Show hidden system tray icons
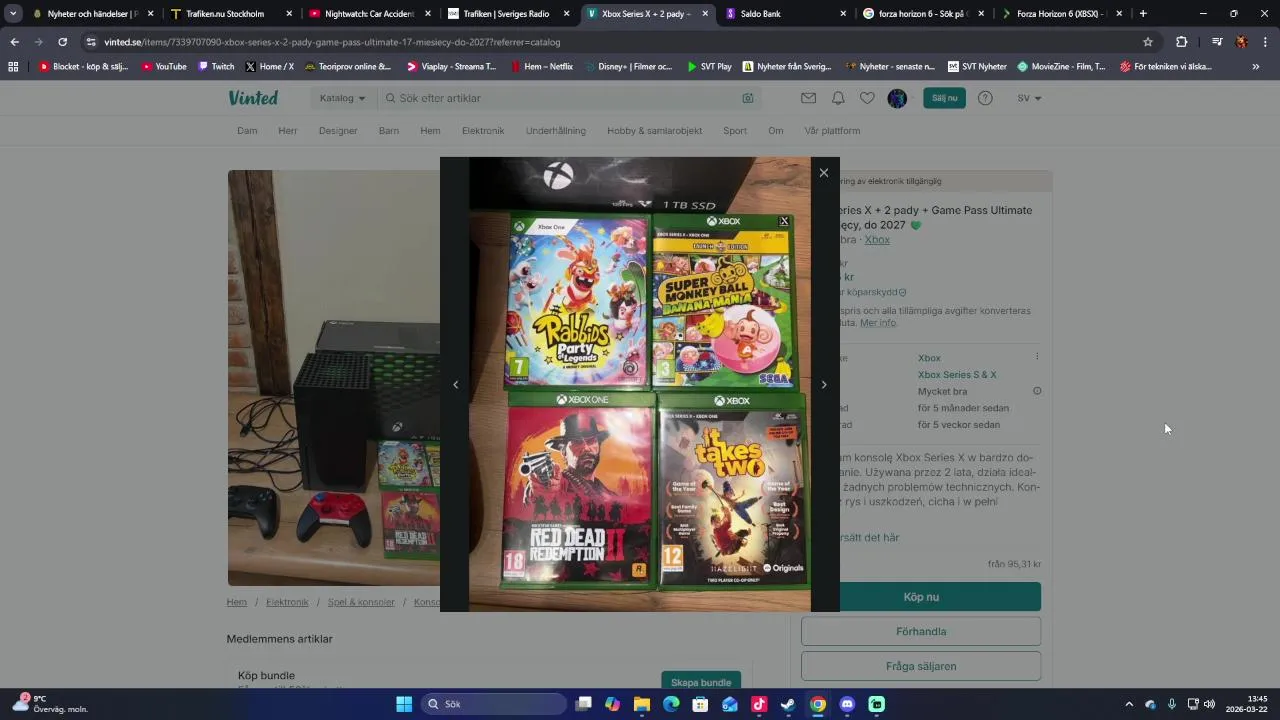Image resolution: width=1280 pixels, height=720 pixels. [x=1129, y=704]
